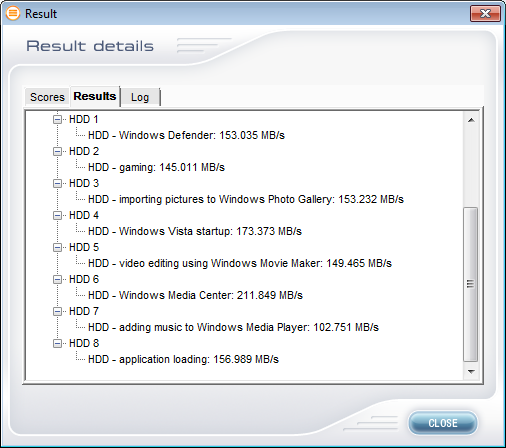Image resolution: width=506 pixels, height=448 pixels.
Task: Click the orange Result window icon
Action: 13,13
